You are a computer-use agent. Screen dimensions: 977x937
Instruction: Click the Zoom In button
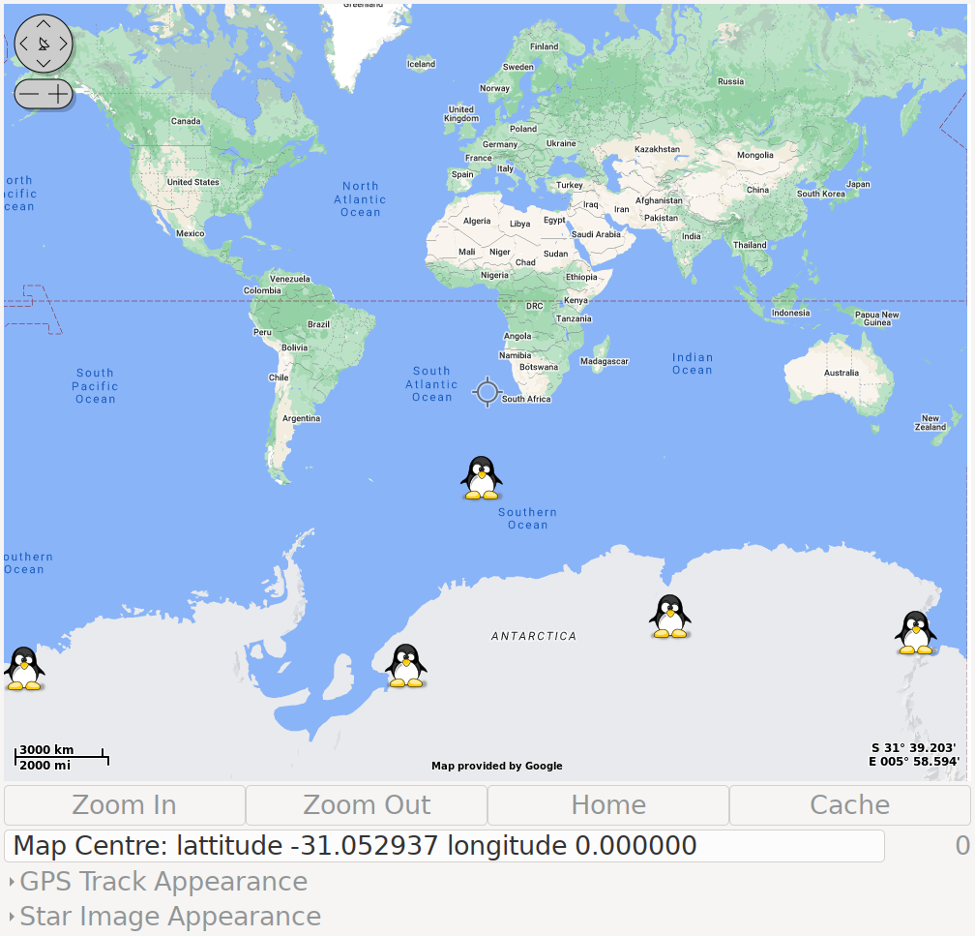125,806
